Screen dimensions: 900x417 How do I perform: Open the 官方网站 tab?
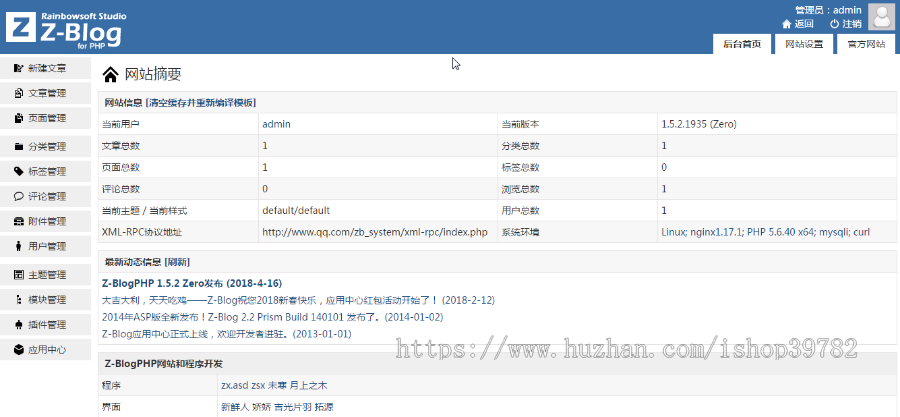866,45
